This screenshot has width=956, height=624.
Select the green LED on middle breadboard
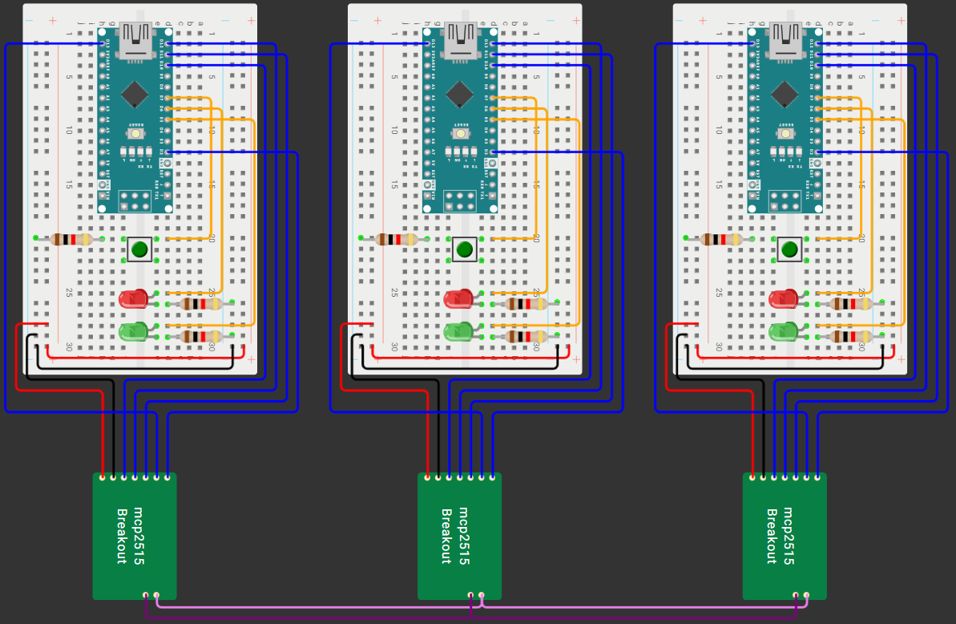coord(458,331)
